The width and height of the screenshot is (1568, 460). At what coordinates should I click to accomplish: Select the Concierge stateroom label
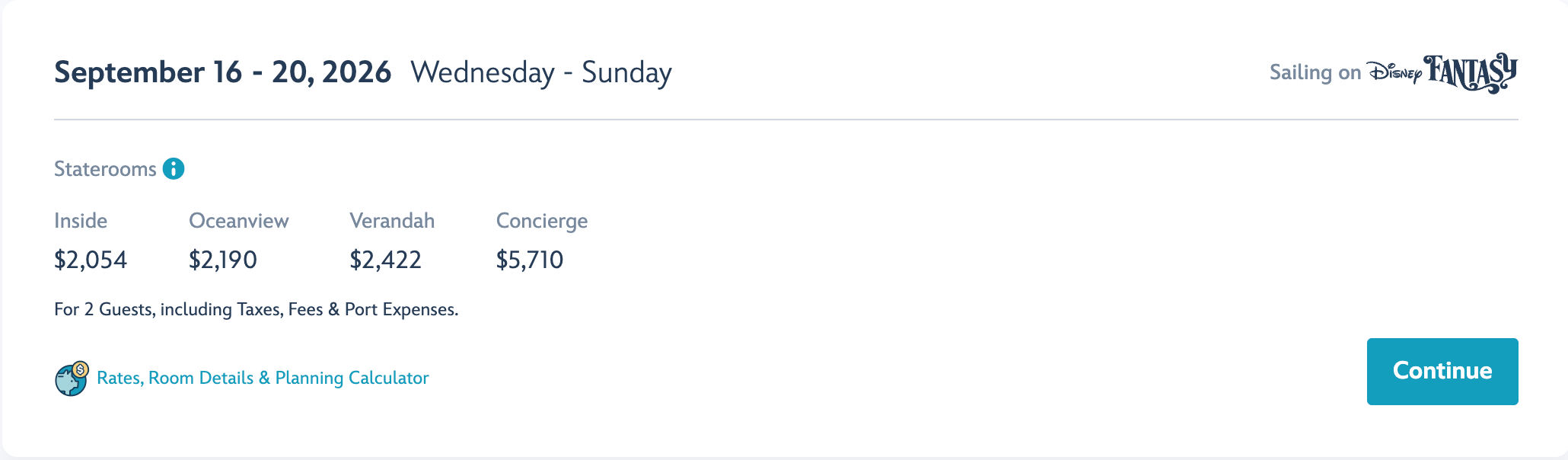click(542, 221)
